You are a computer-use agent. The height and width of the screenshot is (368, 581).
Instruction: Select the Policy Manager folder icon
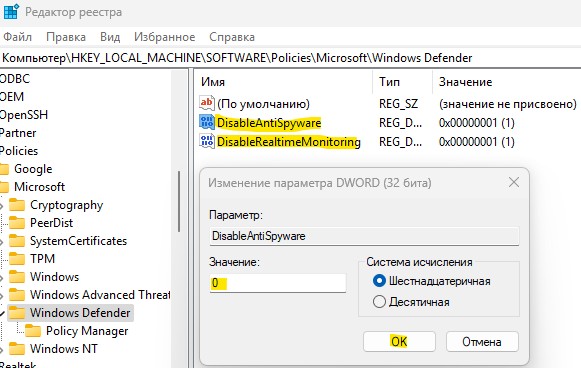pyautogui.click(x=33, y=331)
